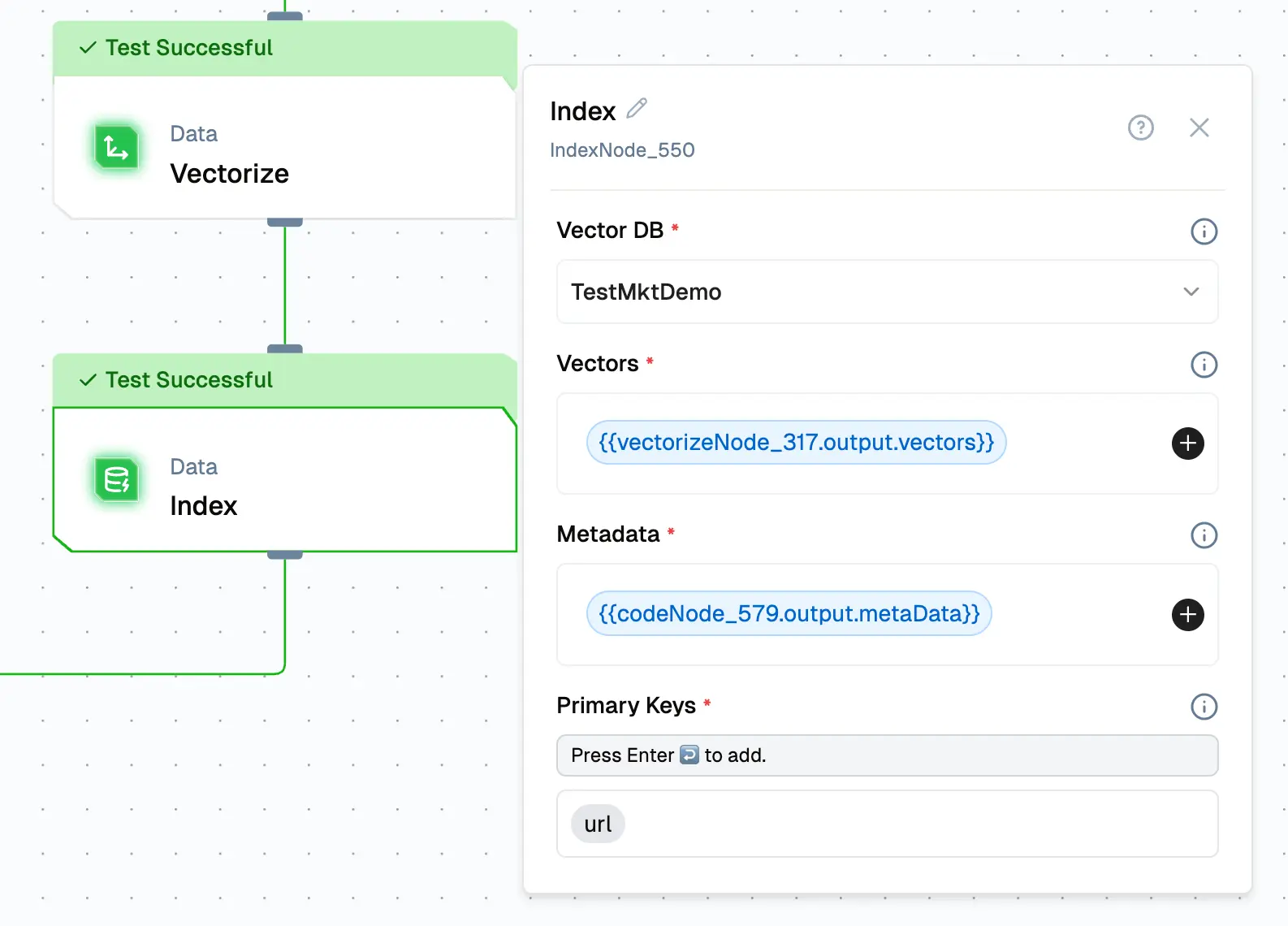Click the green Vectorize node icon
The width and height of the screenshot is (1288, 926).
pos(116,148)
